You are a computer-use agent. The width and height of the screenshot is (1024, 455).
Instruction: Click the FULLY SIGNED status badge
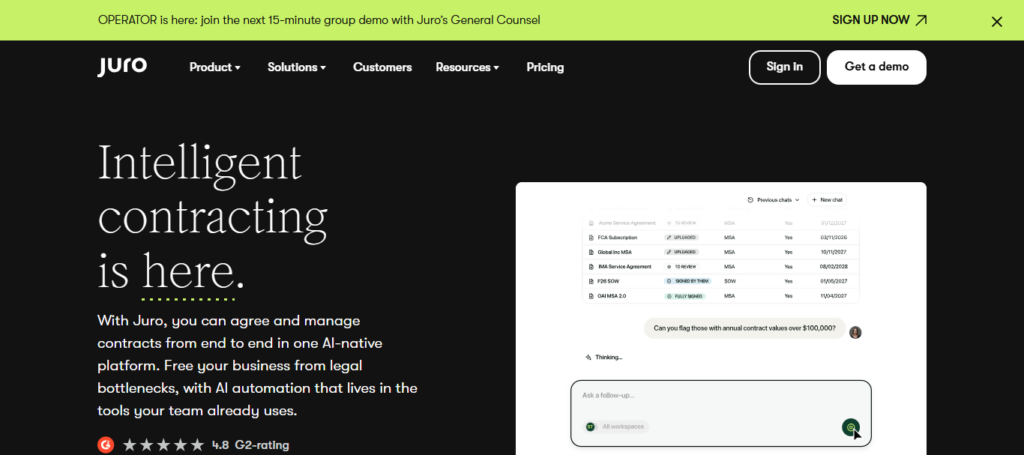click(684, 296)
